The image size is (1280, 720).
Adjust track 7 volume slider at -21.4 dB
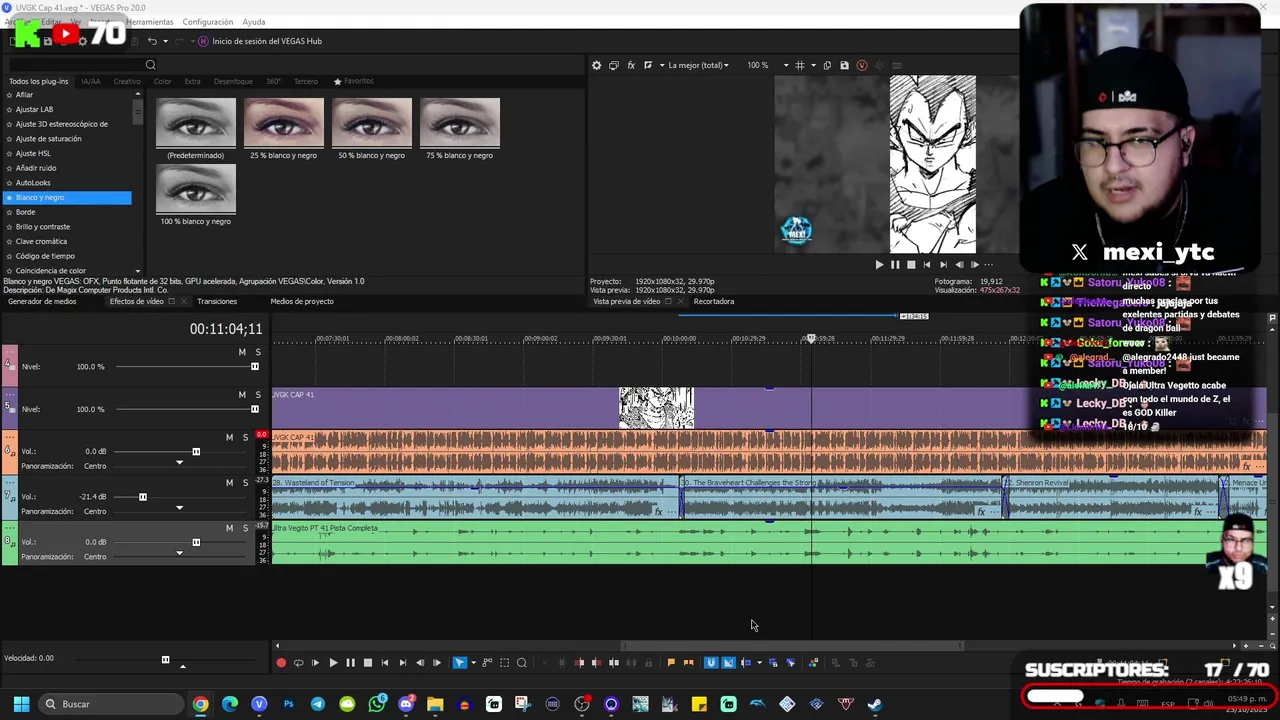(x=142, y=497)
